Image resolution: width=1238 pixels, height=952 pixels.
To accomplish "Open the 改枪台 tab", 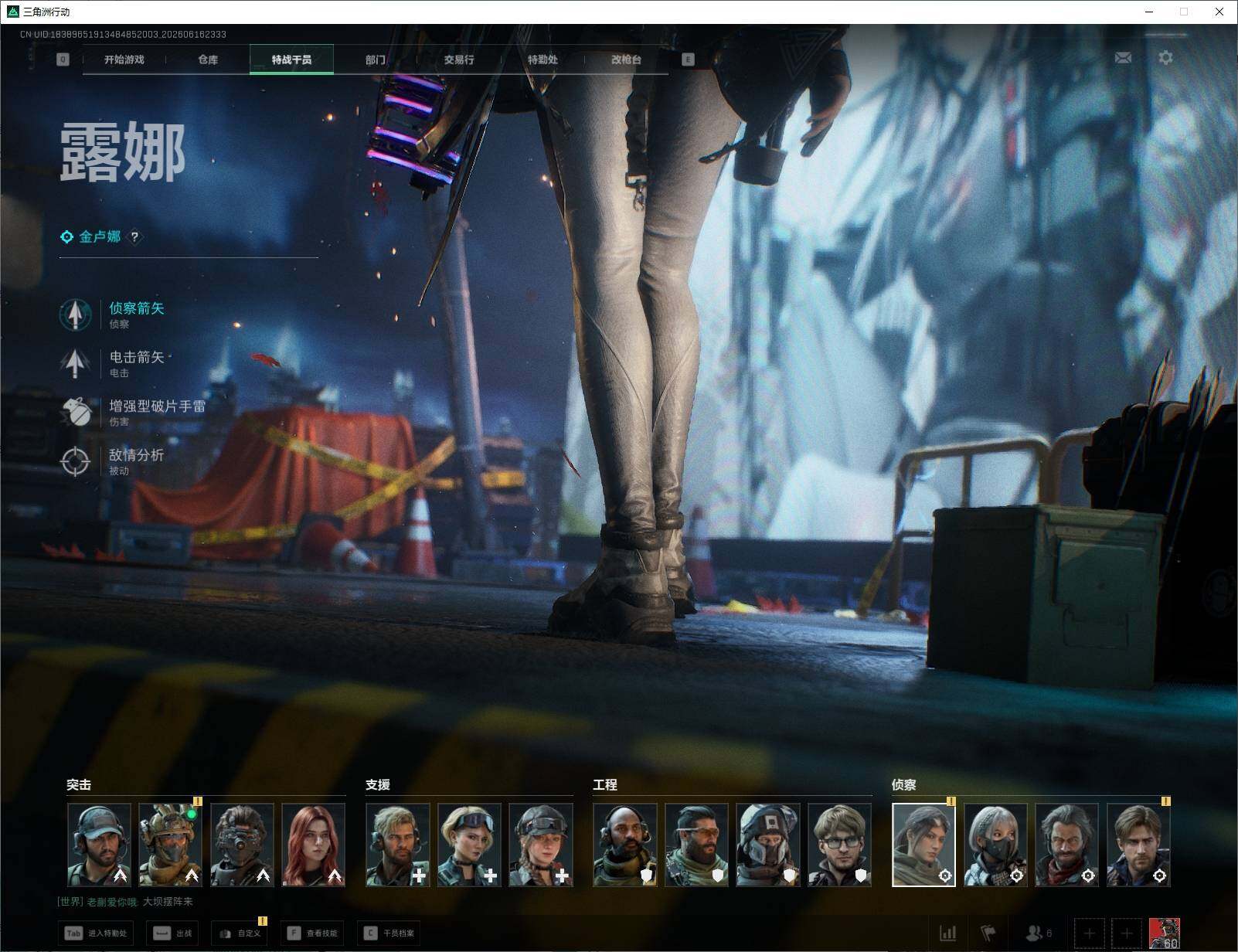I will click(626, 59).
